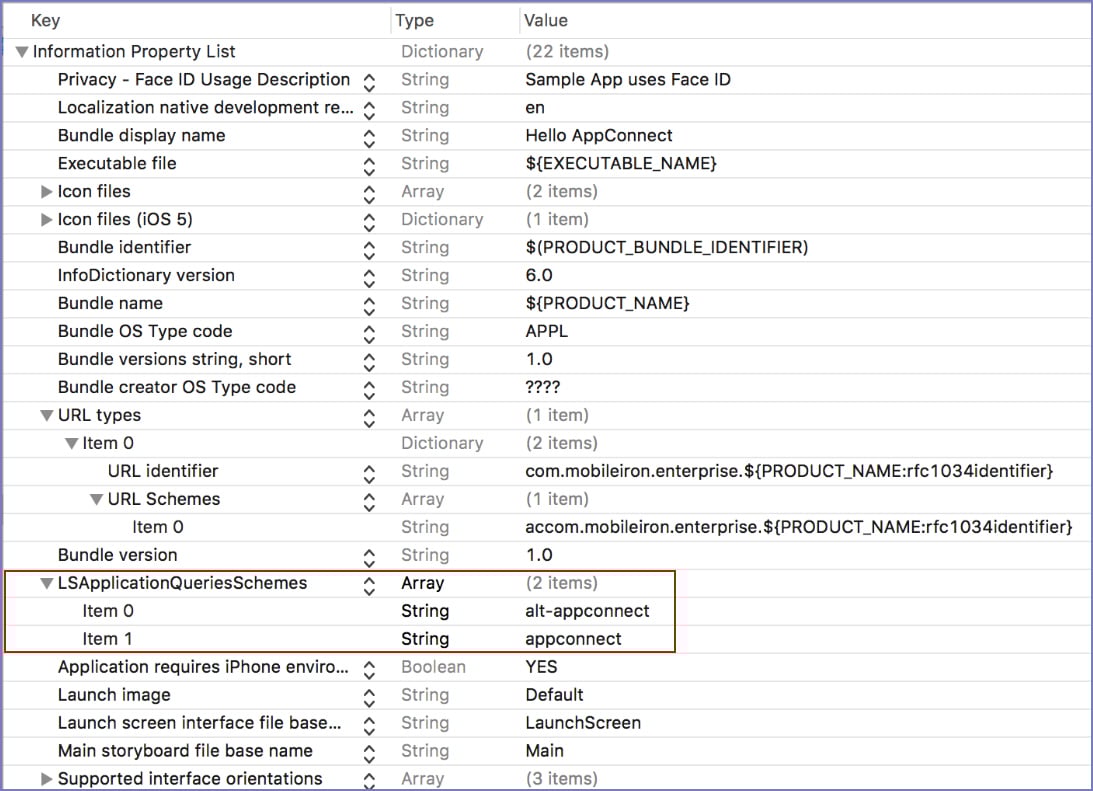Select the Main storyboard file base name row
Viewport: 1093px width, 791px height.
coord(185,751)
